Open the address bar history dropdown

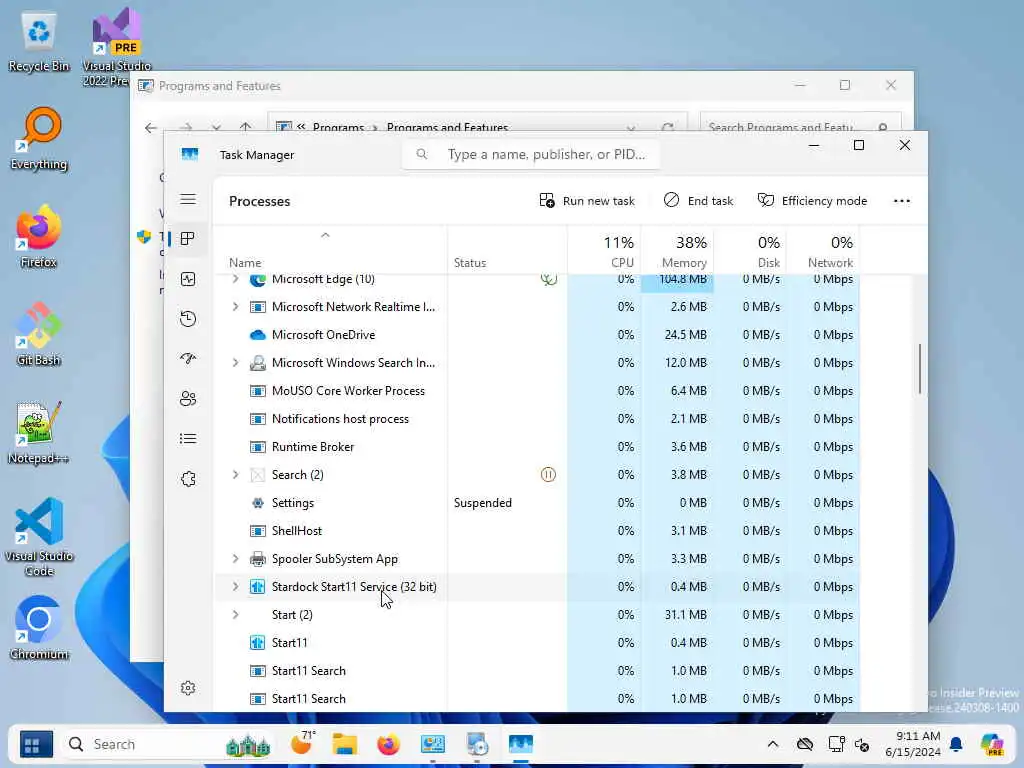coord(630,128)
